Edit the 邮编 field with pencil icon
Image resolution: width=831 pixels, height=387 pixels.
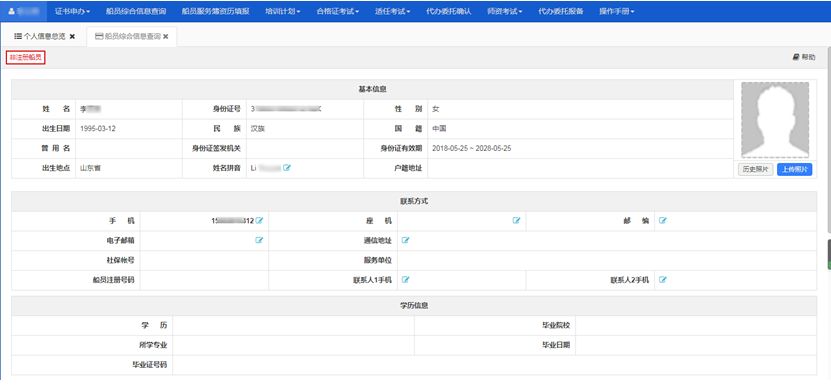pyautogui.click(x=662, y=221)
